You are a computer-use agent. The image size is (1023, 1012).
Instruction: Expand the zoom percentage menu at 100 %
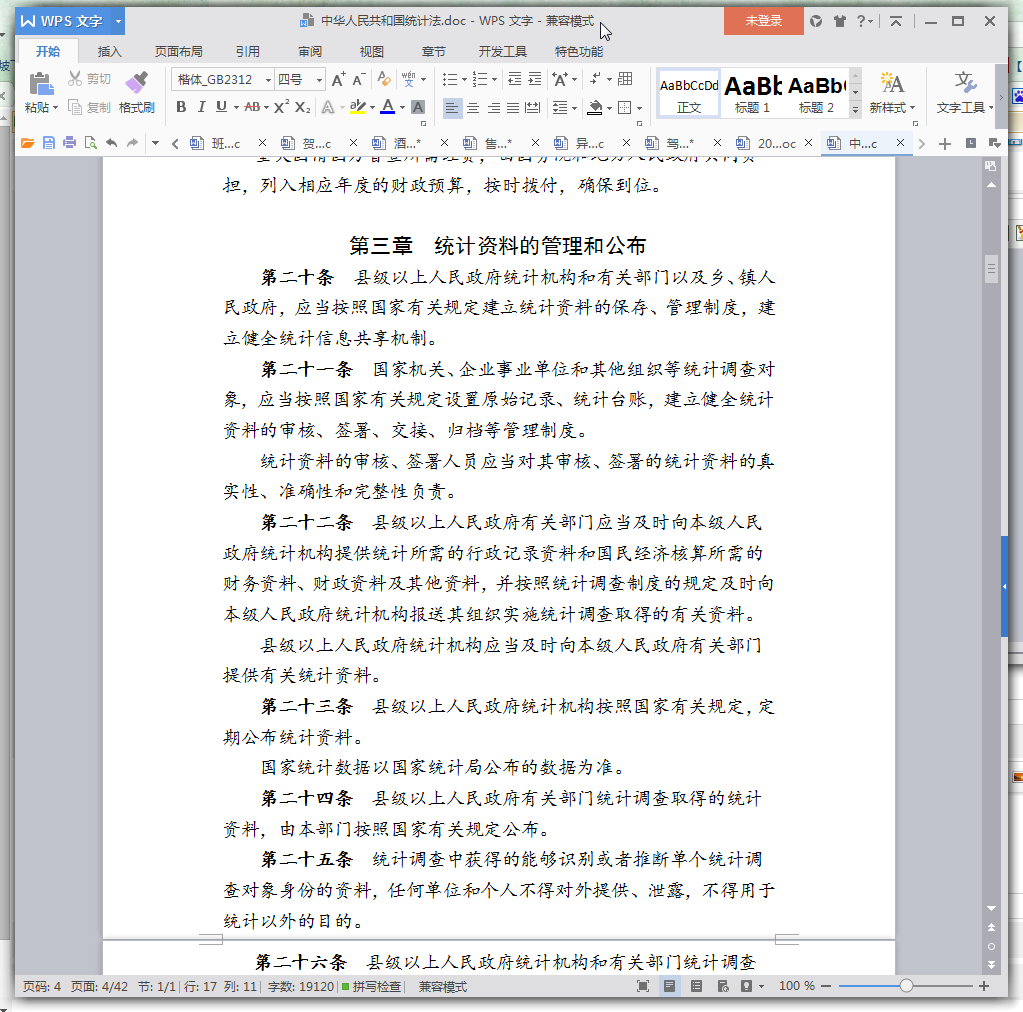[797, 986]
